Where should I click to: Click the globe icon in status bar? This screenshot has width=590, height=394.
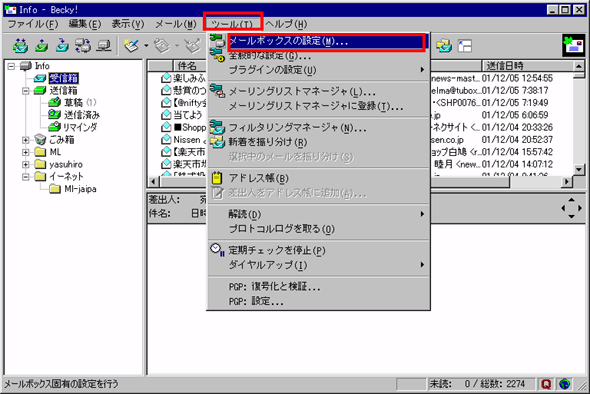click(564, 384)
